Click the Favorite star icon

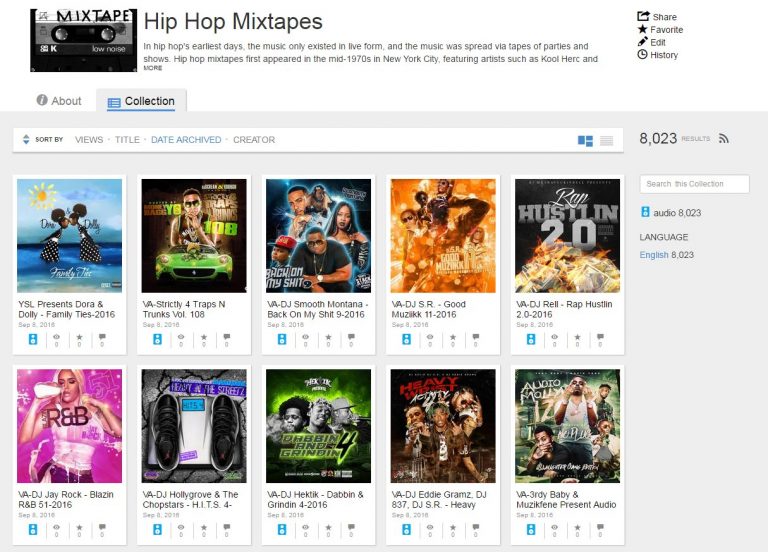[642, 29]
